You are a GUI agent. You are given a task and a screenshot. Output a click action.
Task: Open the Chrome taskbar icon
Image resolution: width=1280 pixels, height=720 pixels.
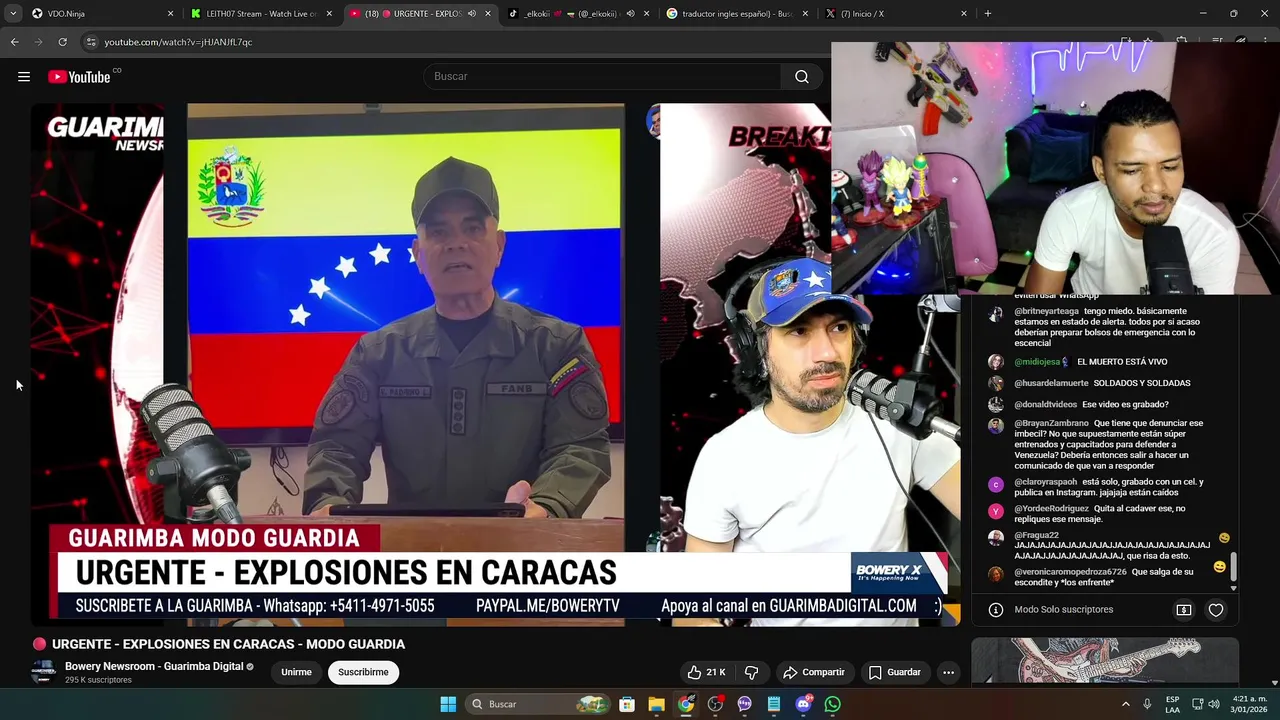(686, 704)
